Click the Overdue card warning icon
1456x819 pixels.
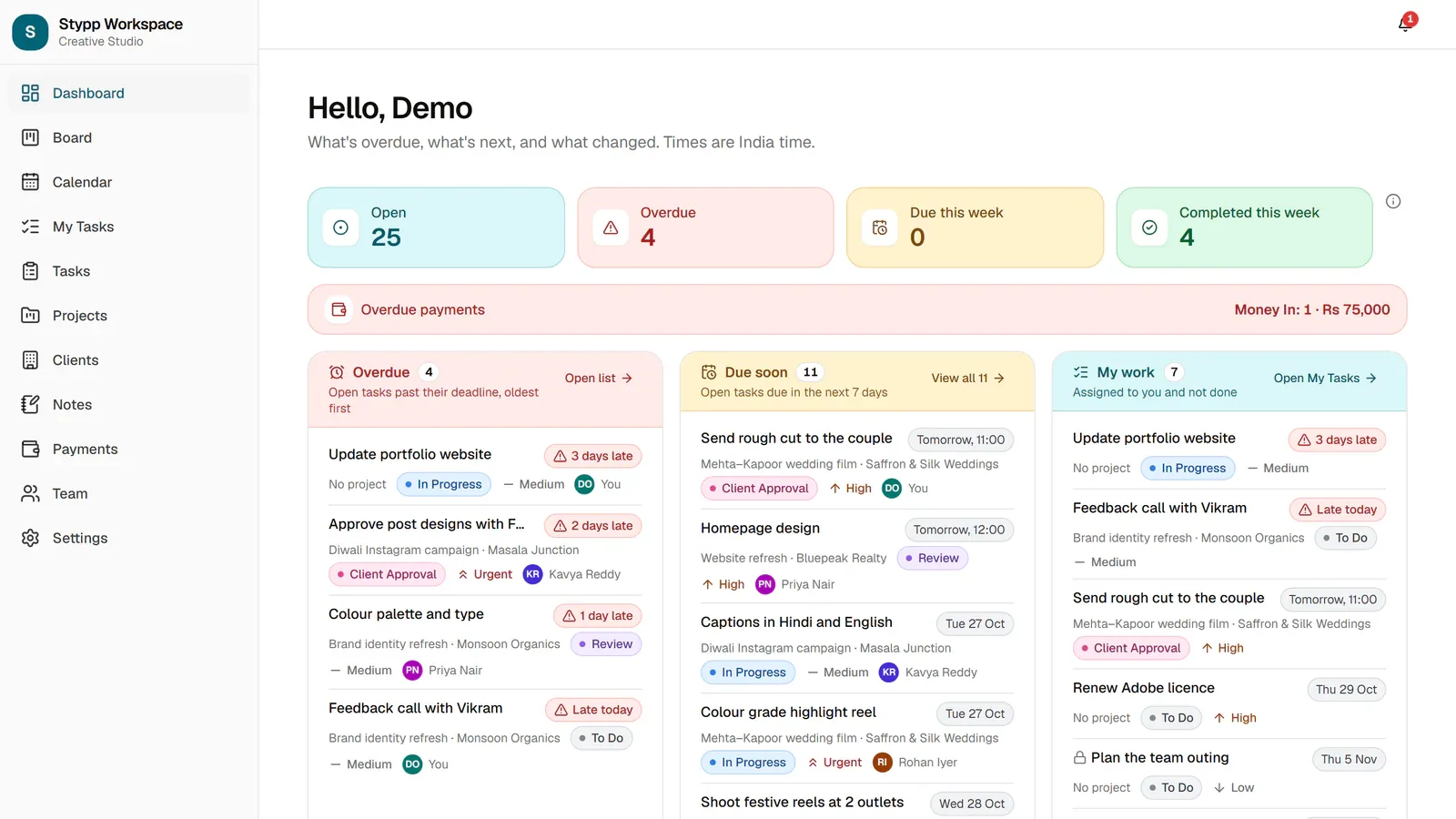point(611,227)
